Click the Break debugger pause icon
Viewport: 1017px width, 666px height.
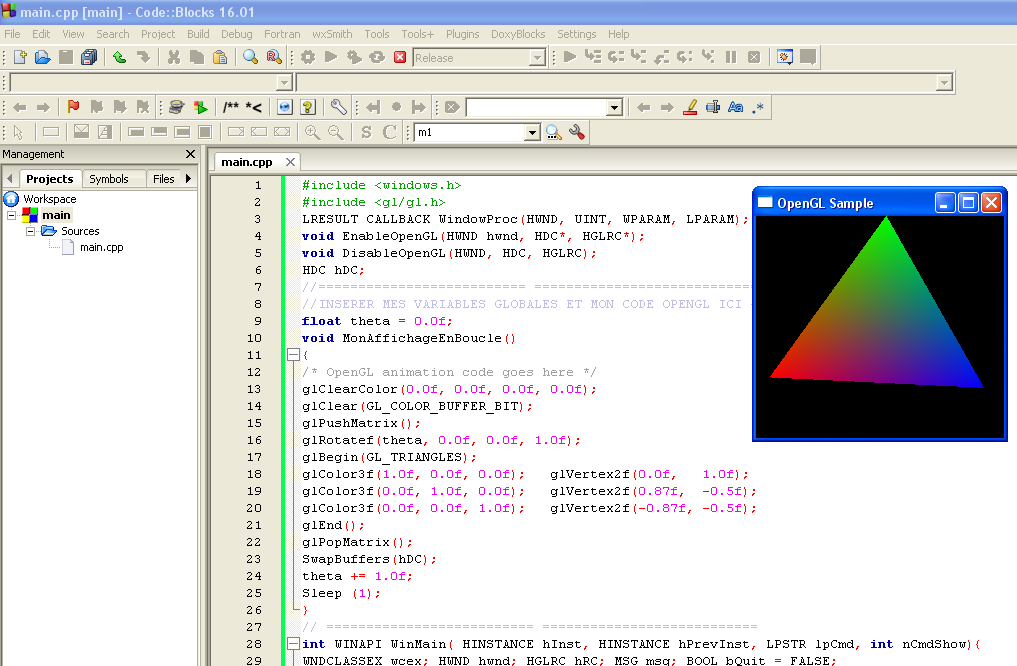(731, 57)
